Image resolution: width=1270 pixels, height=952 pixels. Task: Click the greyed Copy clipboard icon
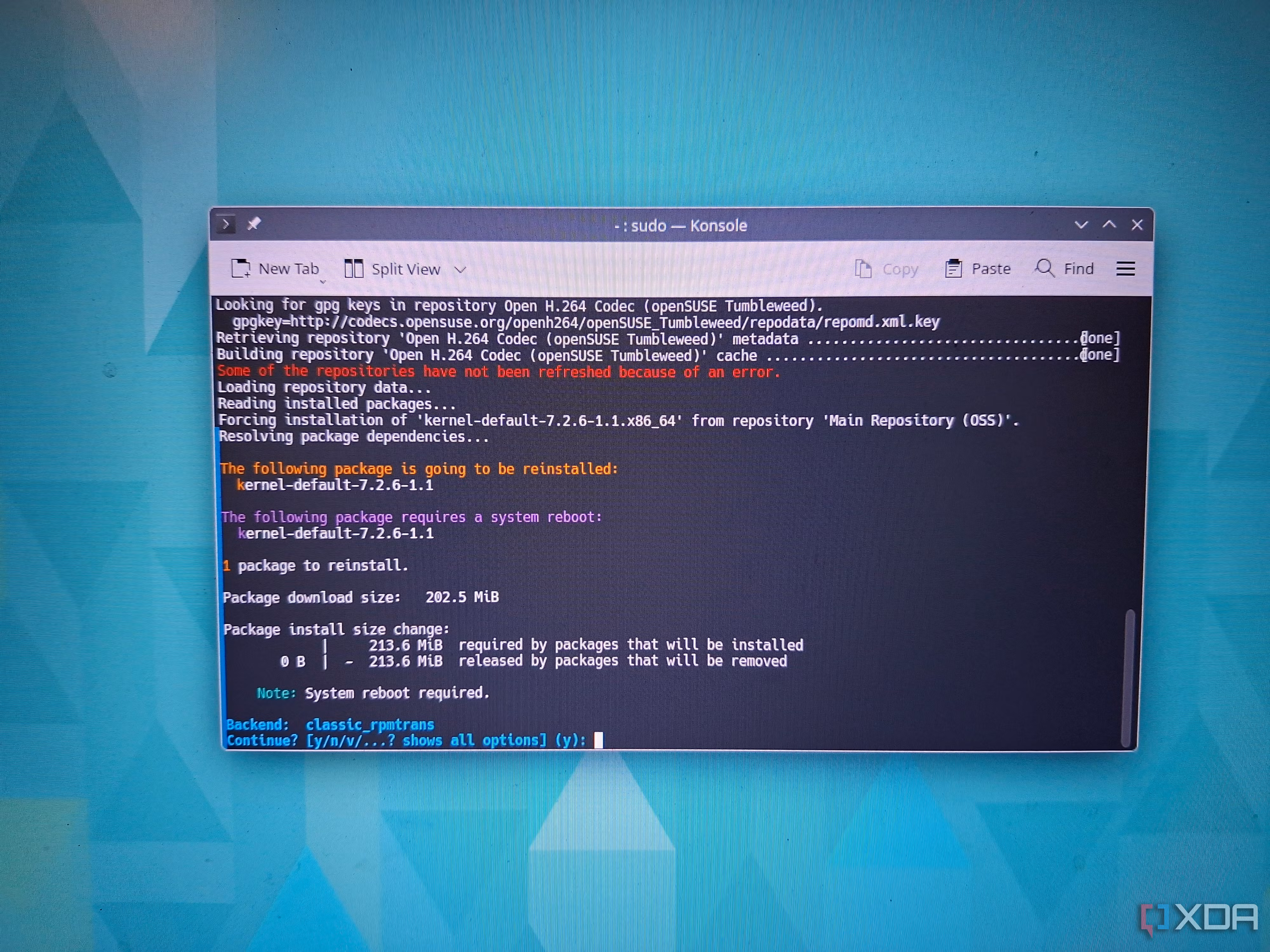coord(863,268)
